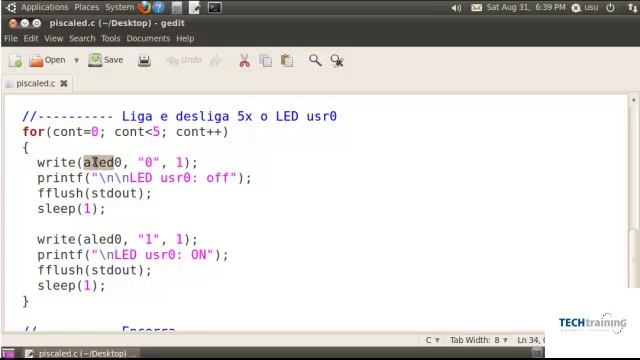Open the File menu
The width and height of the screenshot is (640, 360).
click(x=11, y=38)
